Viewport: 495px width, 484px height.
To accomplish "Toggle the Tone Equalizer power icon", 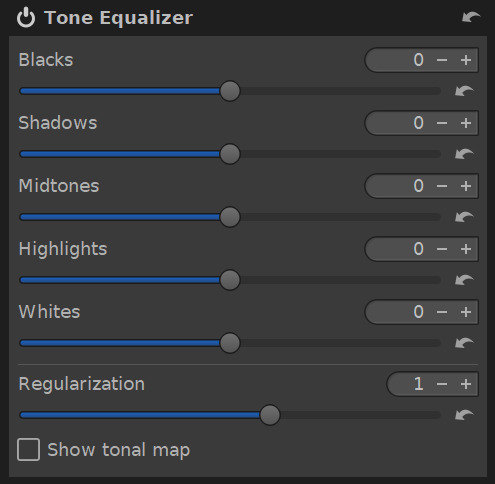I will tap(26, 18).
